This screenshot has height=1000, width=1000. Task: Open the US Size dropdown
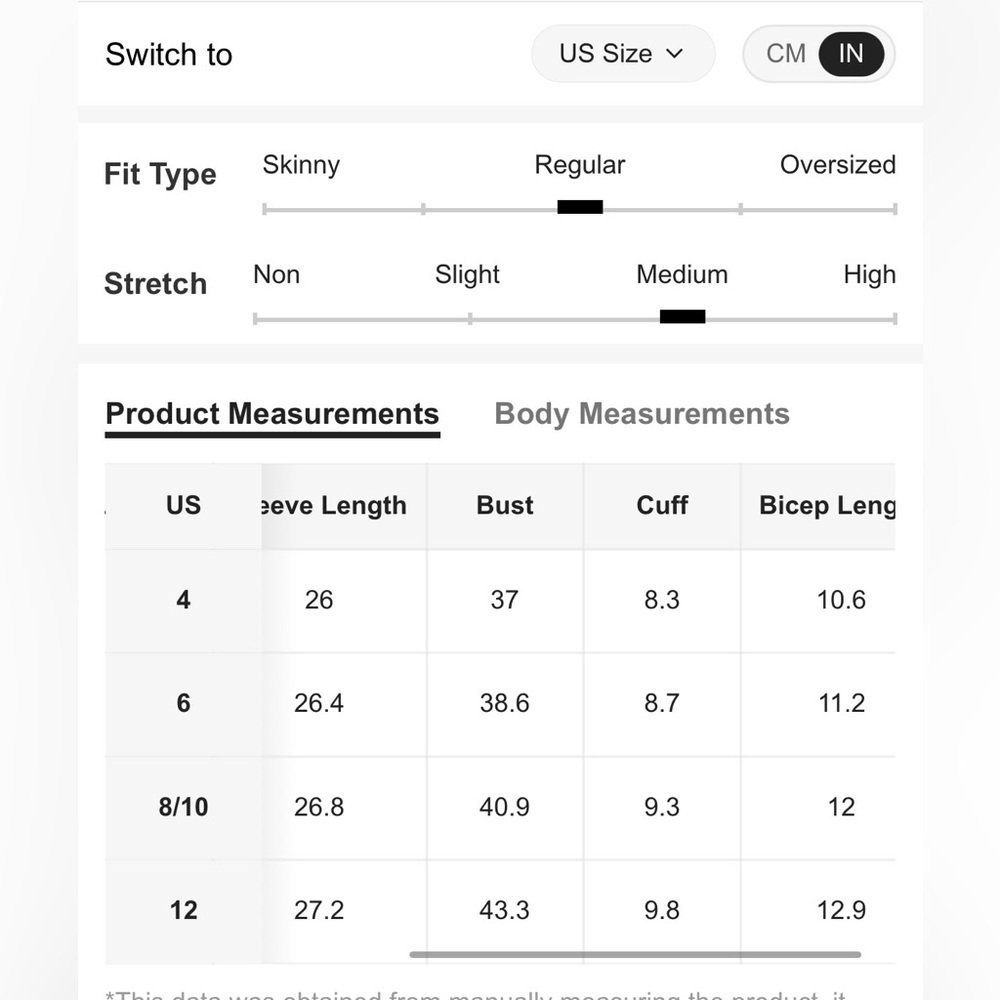coord(622,54)
